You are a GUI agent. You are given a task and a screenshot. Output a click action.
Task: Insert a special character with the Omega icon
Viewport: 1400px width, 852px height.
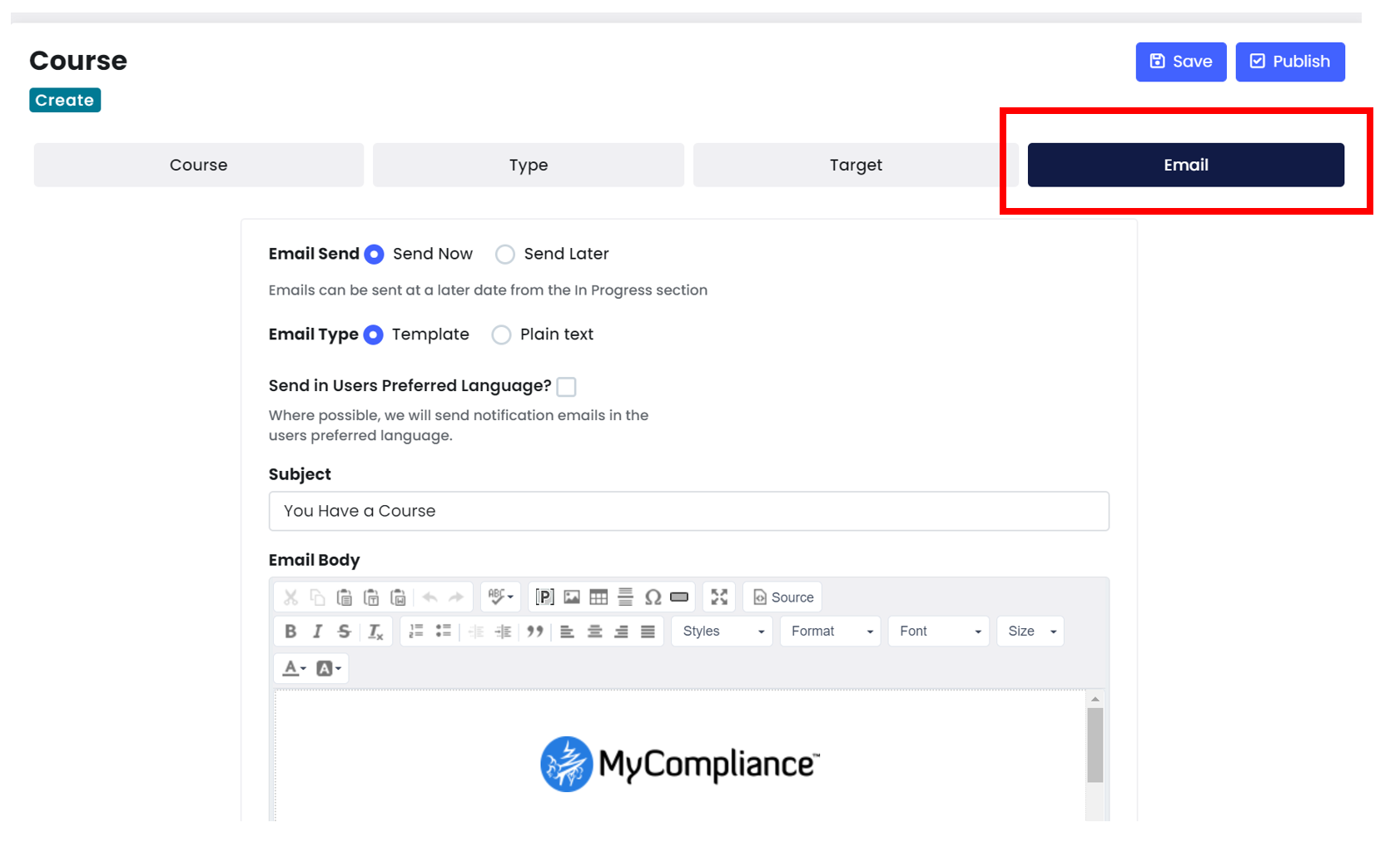click(653, 597)
